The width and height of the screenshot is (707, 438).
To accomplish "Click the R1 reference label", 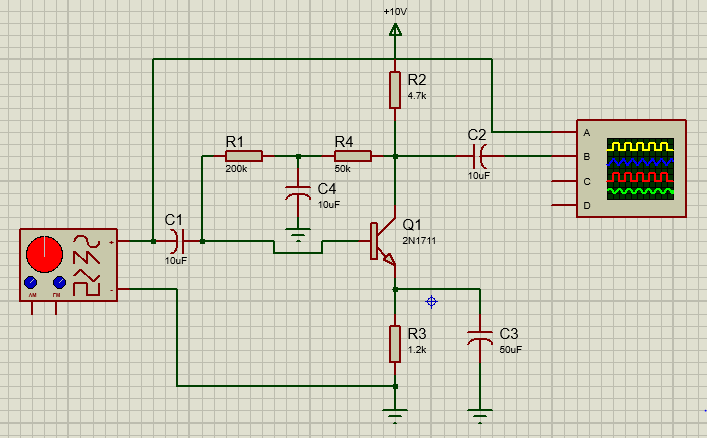I will pyautogui.click(x=234, y=142).
